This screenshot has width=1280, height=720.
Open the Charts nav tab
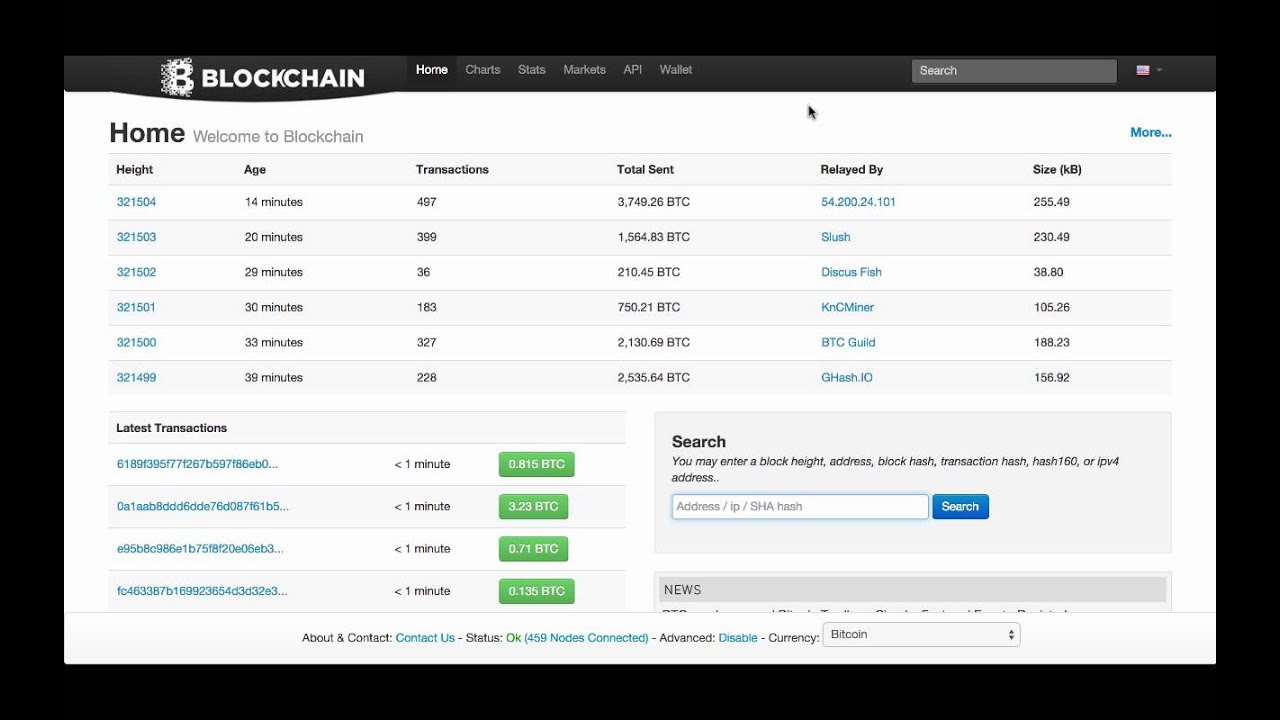coord(483,70)
